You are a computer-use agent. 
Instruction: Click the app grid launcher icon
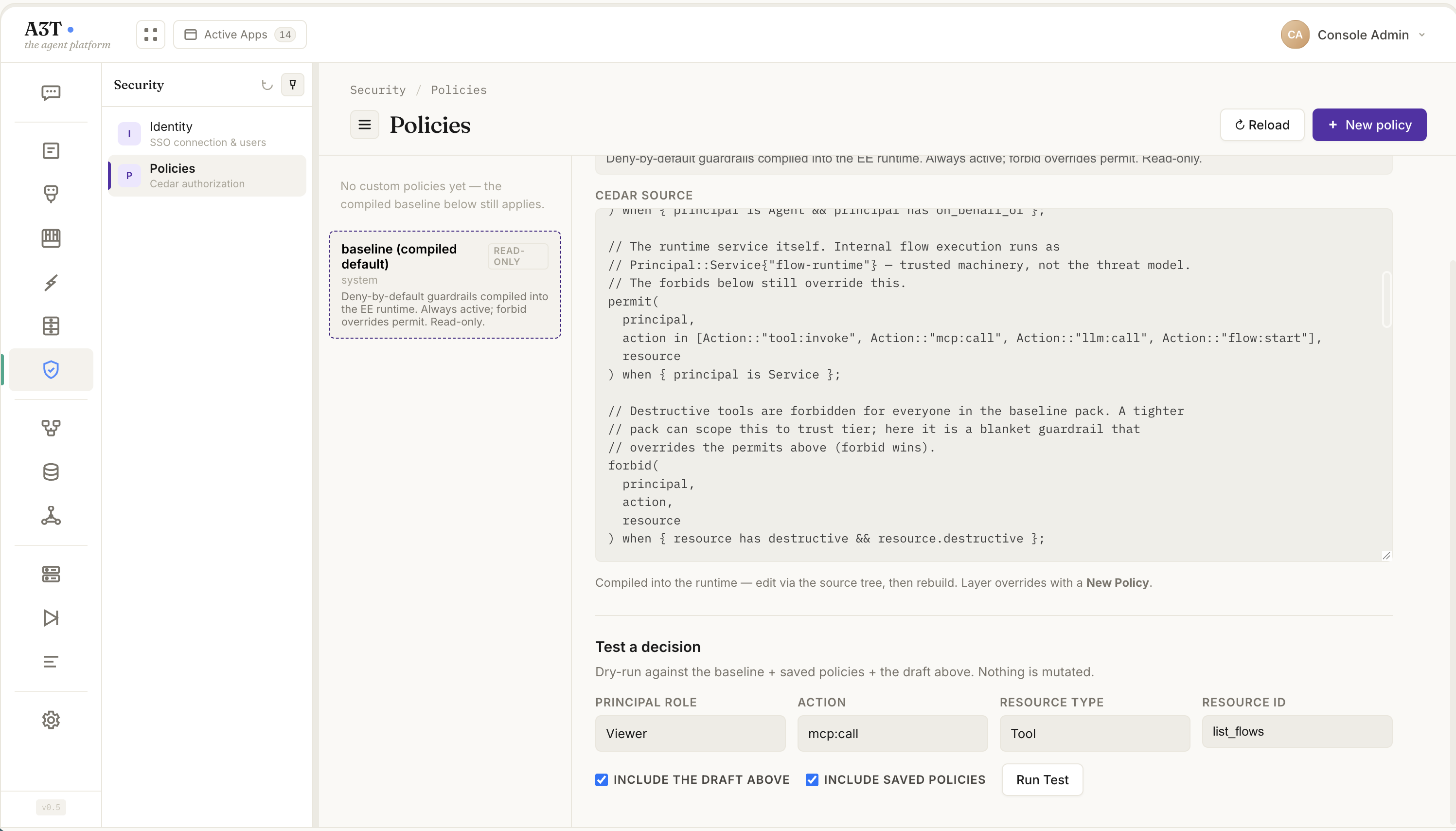coord(151,35)
